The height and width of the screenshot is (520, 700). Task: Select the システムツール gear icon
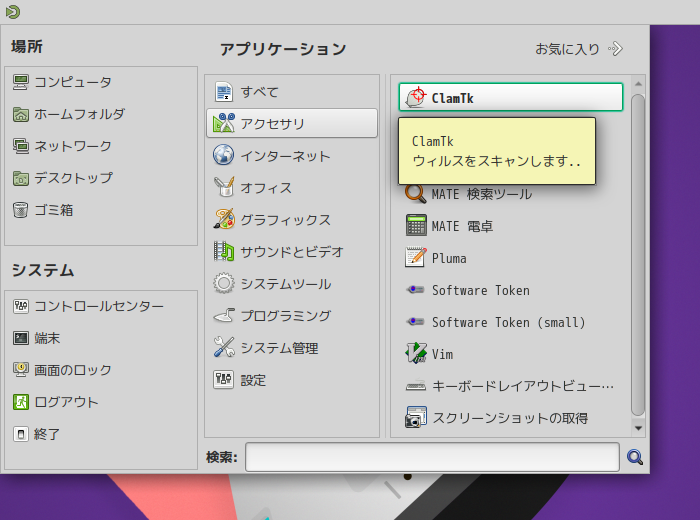(x=224, y=283)
